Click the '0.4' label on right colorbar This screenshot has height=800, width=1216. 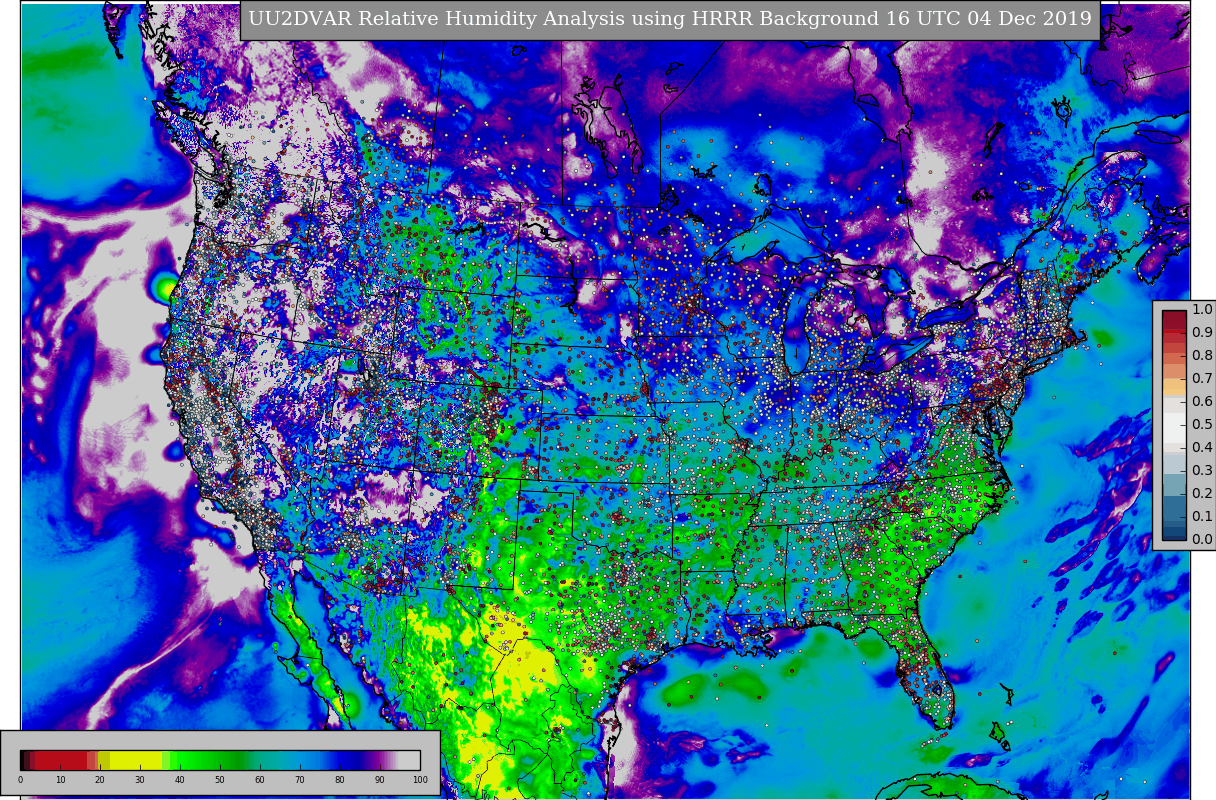[1202, 448]
